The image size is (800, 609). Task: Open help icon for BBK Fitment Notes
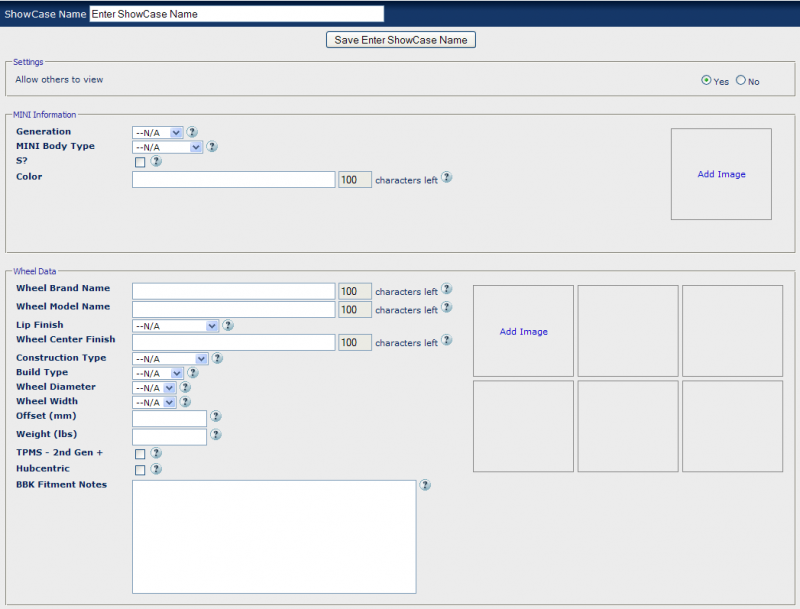point(425,485)
